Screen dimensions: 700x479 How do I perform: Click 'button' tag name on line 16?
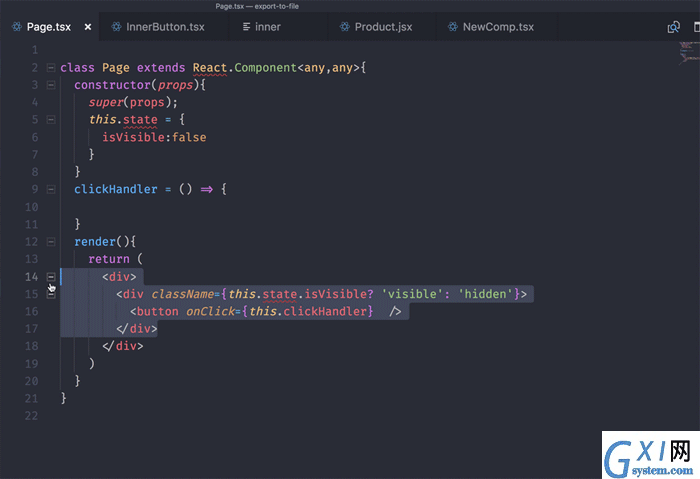pyautogui.click(x=158, y=312)
